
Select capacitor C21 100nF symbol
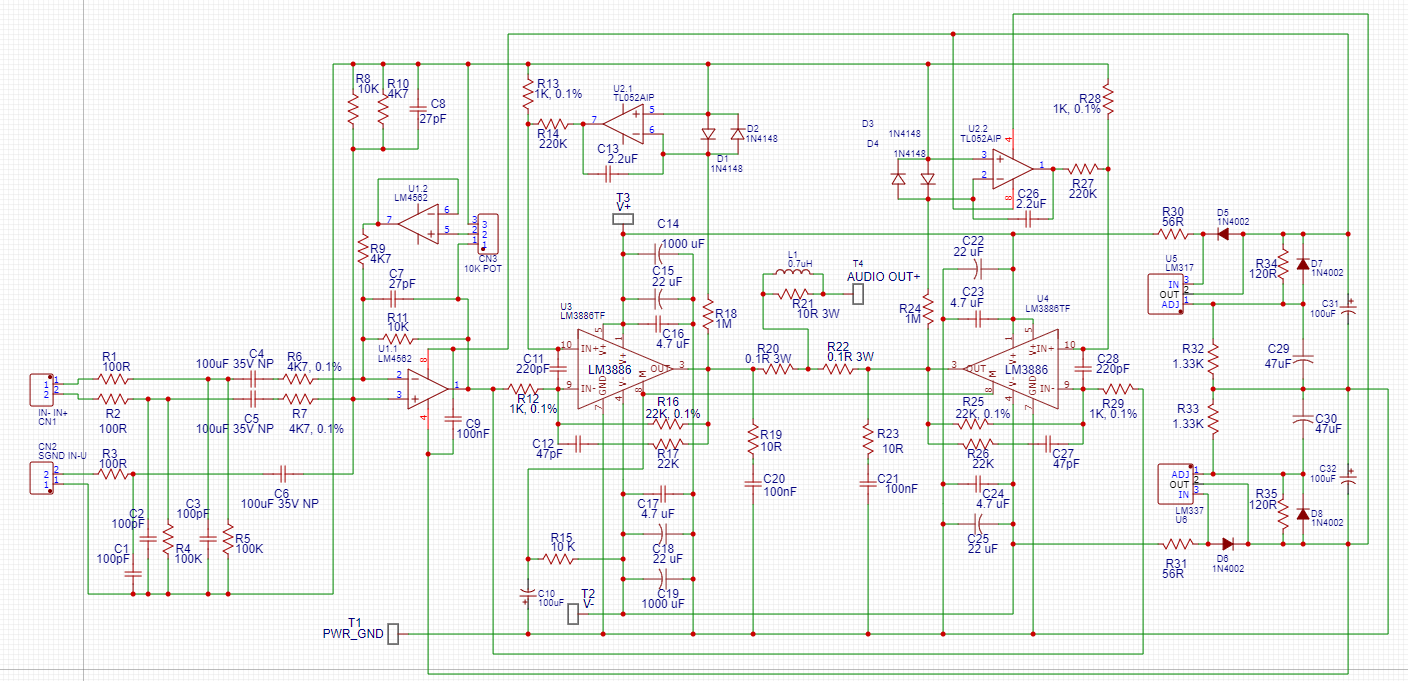click(867, 484)
